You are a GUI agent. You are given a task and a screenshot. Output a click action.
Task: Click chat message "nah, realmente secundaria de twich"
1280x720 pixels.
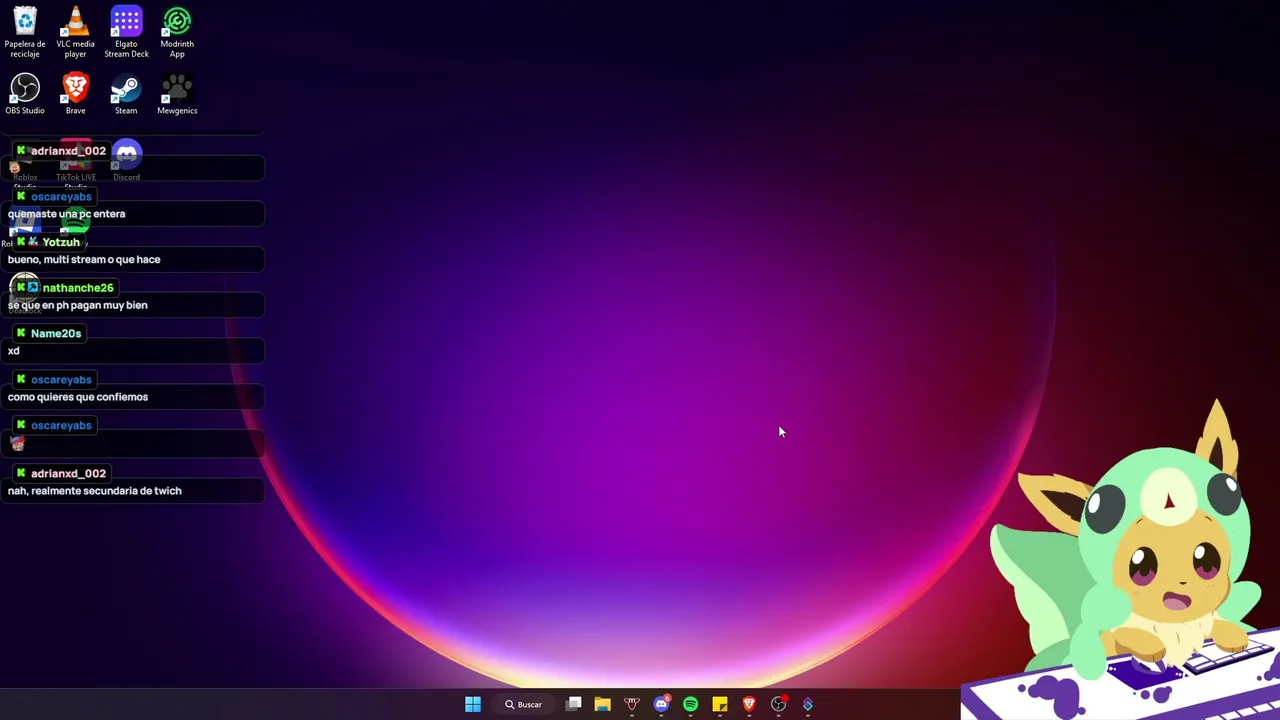(95, 491)
